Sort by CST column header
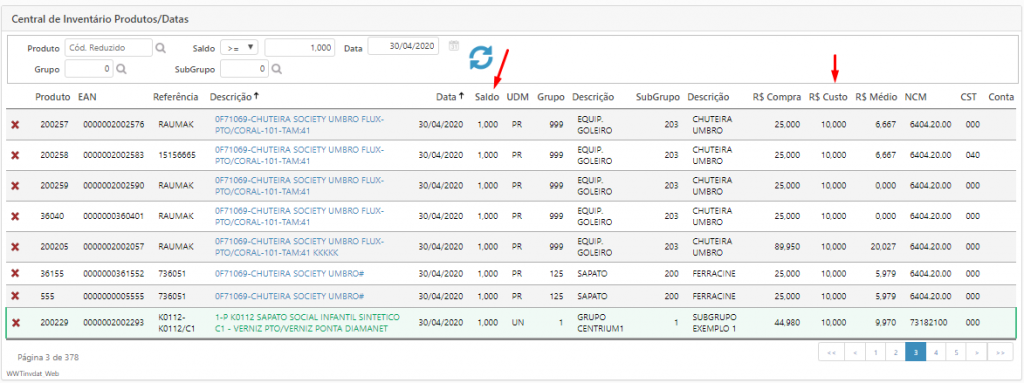The image size is (1024, 383). [968, 97]
